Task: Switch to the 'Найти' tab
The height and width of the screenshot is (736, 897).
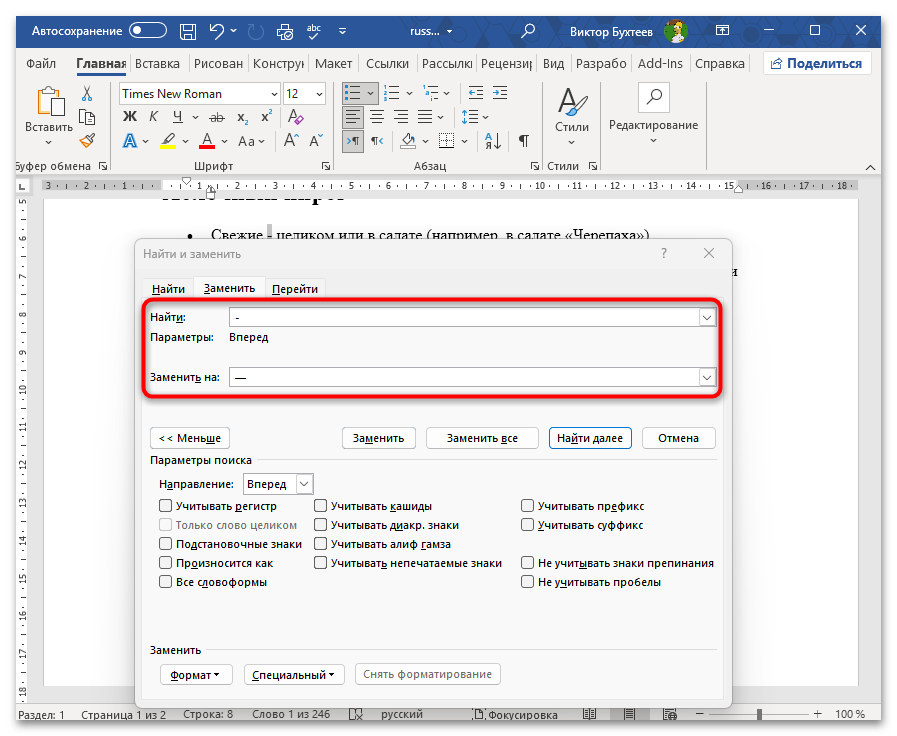Action: click(x=168, y=289)
